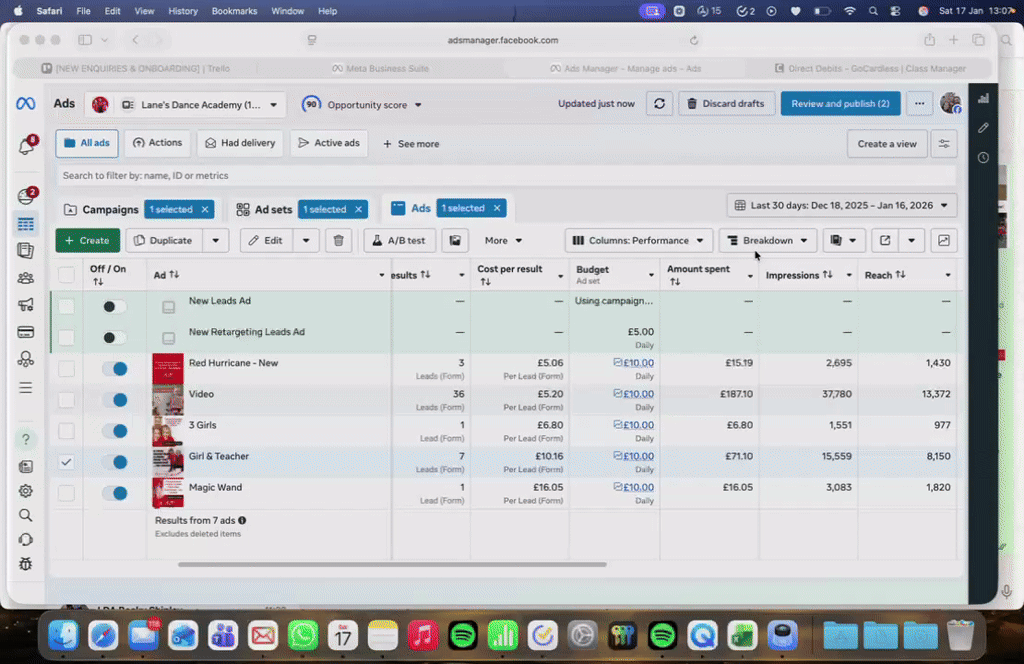Click the green Create button
1024x664 pixels.
(x=88, y=240)
